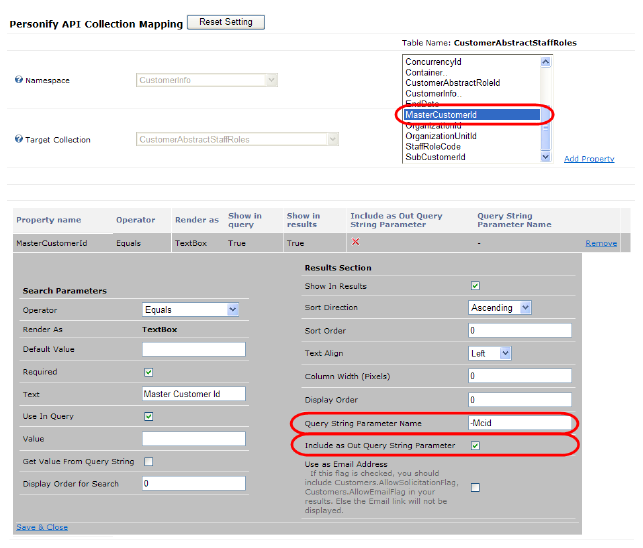Viewport: 643px width, 548px height.
Task: Click the Sort Order input field
Action: [520, 331]
